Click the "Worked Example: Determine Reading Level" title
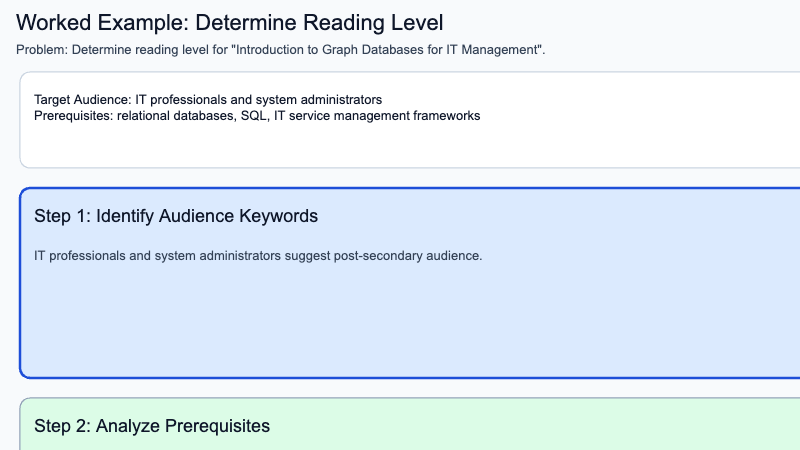800x450 pixels. (x=230, y=21)
